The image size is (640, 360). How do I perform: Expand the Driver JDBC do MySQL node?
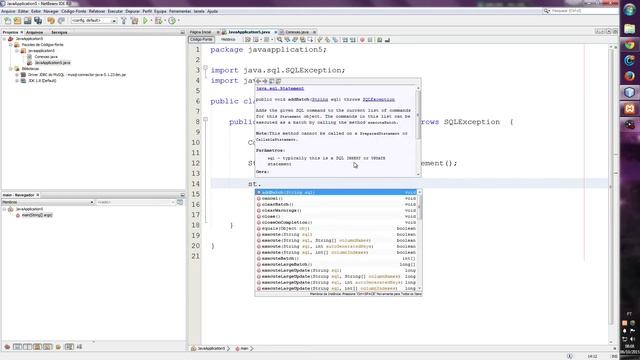click(17, 75)
